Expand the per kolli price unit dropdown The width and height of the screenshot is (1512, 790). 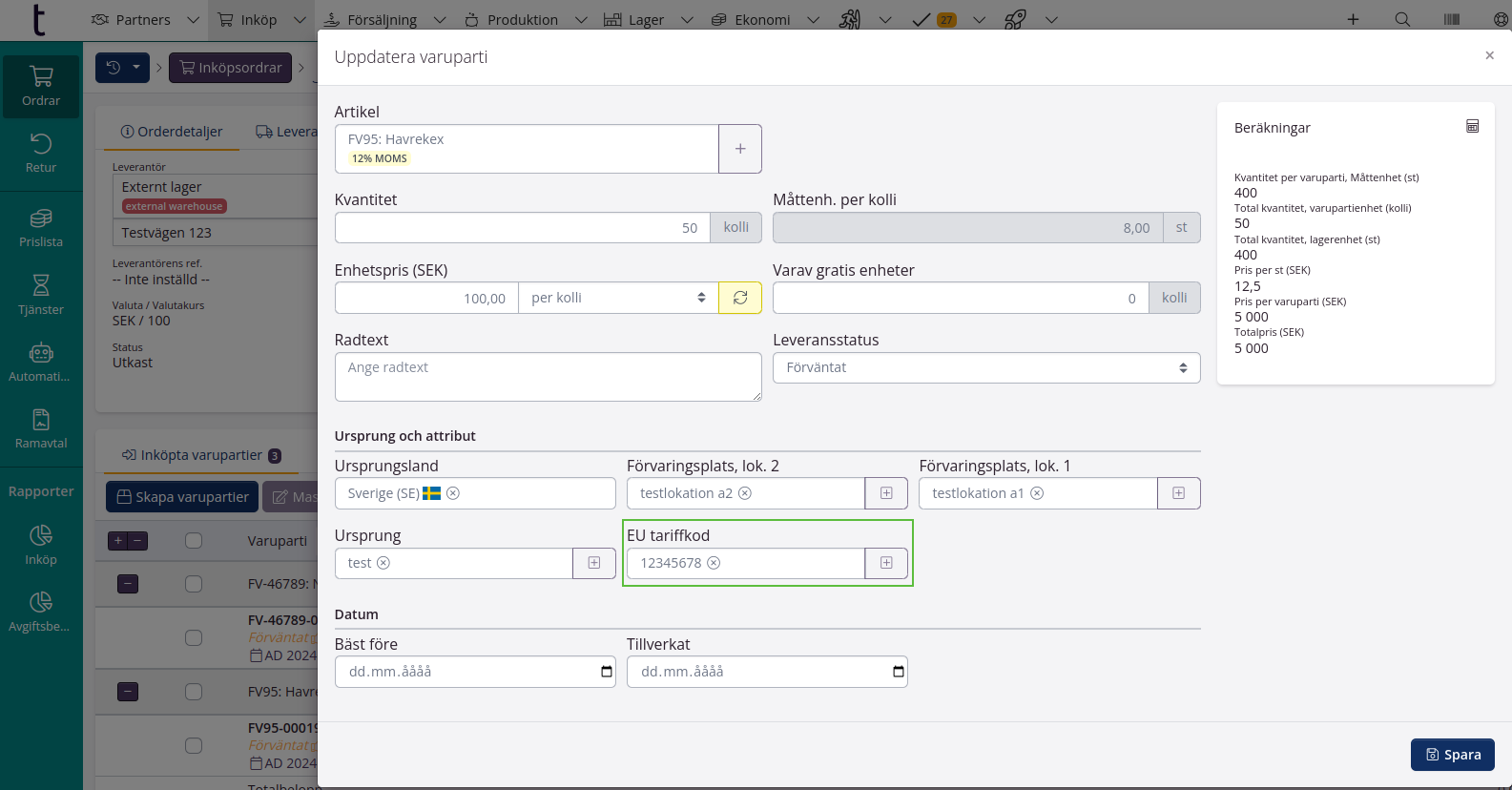point(618,298)
